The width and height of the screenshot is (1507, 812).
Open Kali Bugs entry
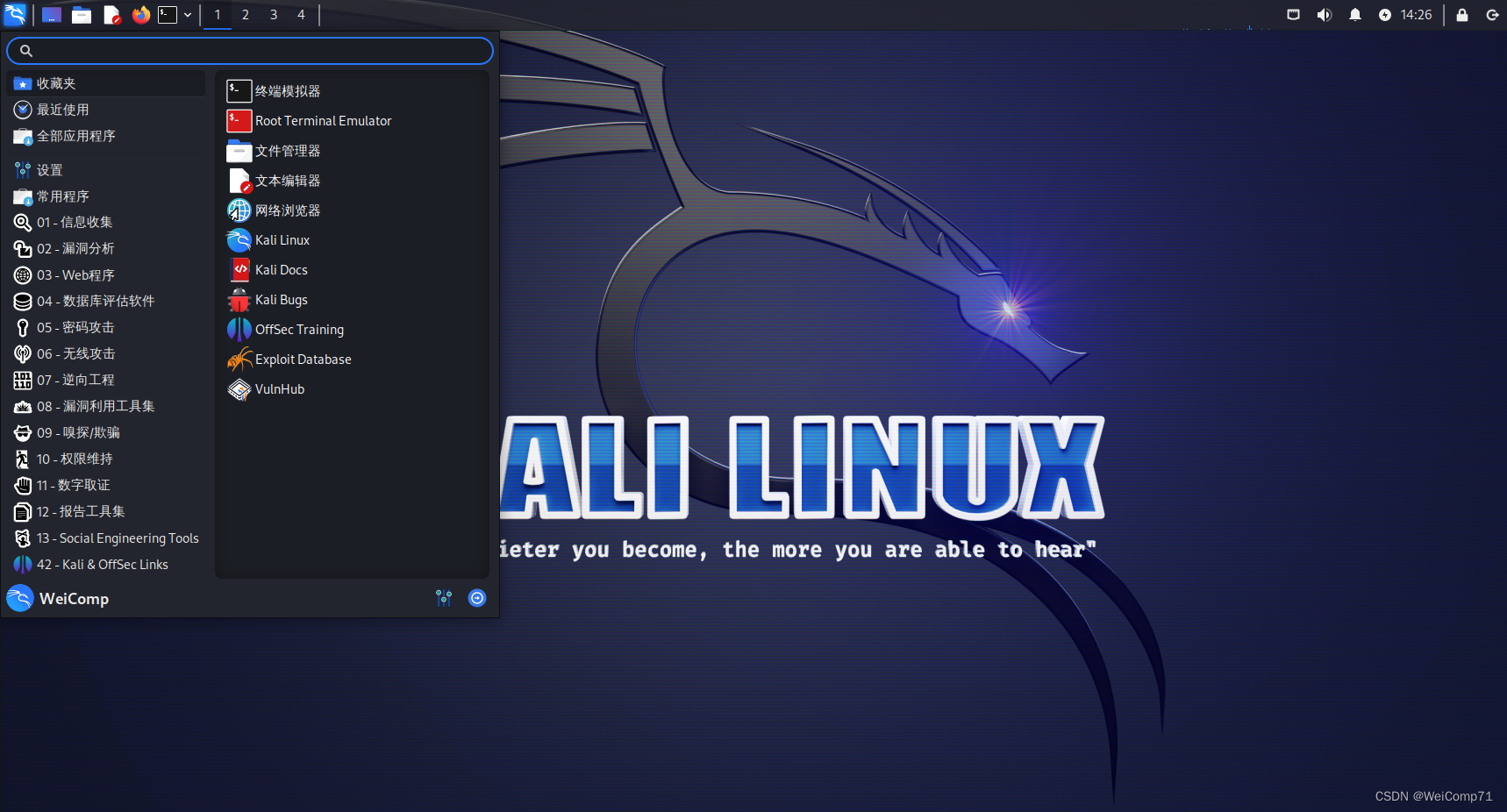pyautogui.click(x=352, y=300)
